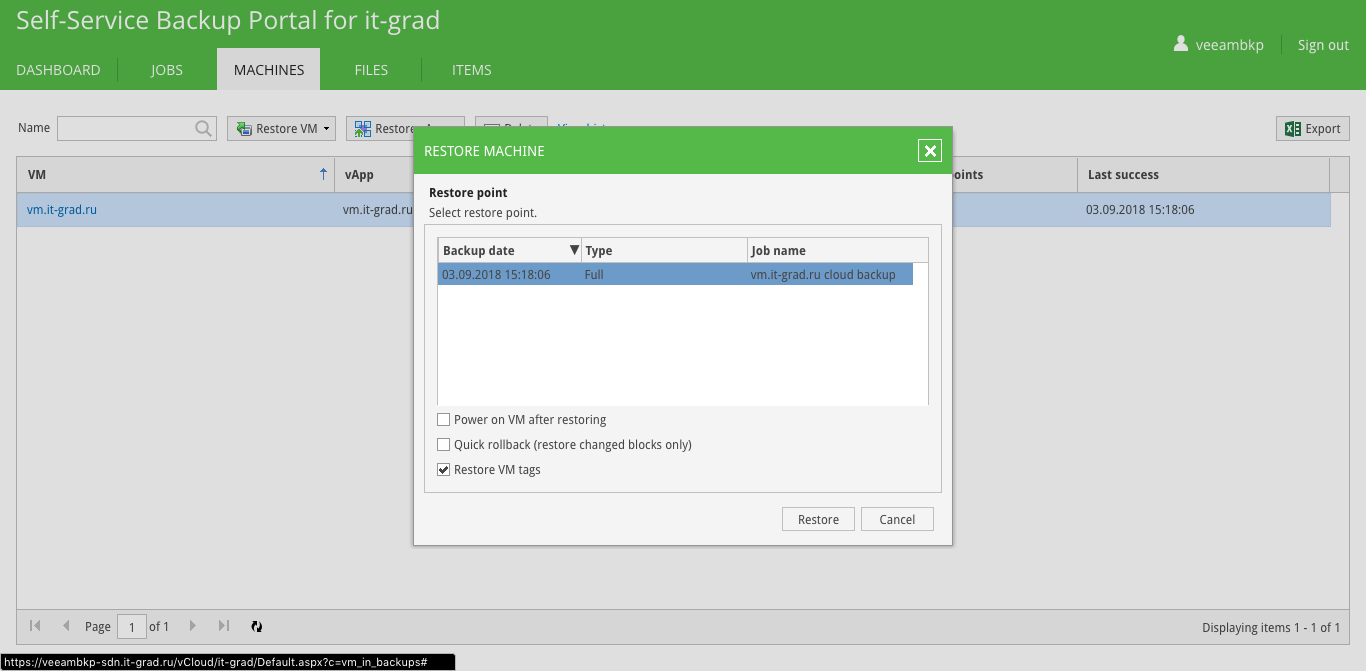The width and height of the screenshot is (1366, 671).
Task: Click the Last success column header
Action: [x=1203, y=174]
